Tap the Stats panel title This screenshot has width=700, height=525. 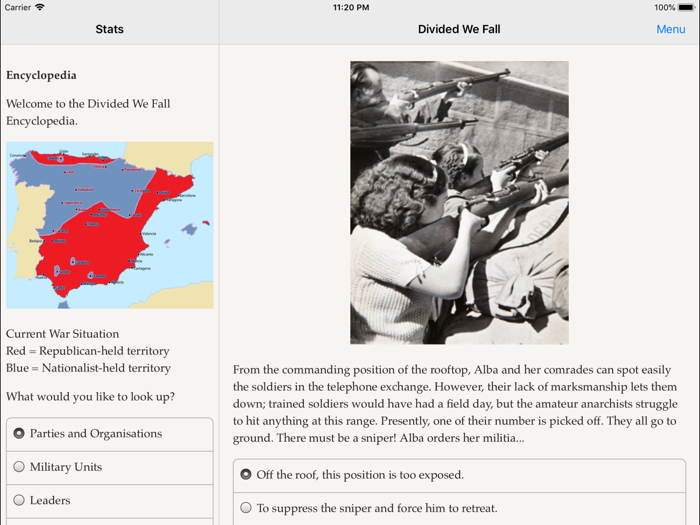point(109,29)
